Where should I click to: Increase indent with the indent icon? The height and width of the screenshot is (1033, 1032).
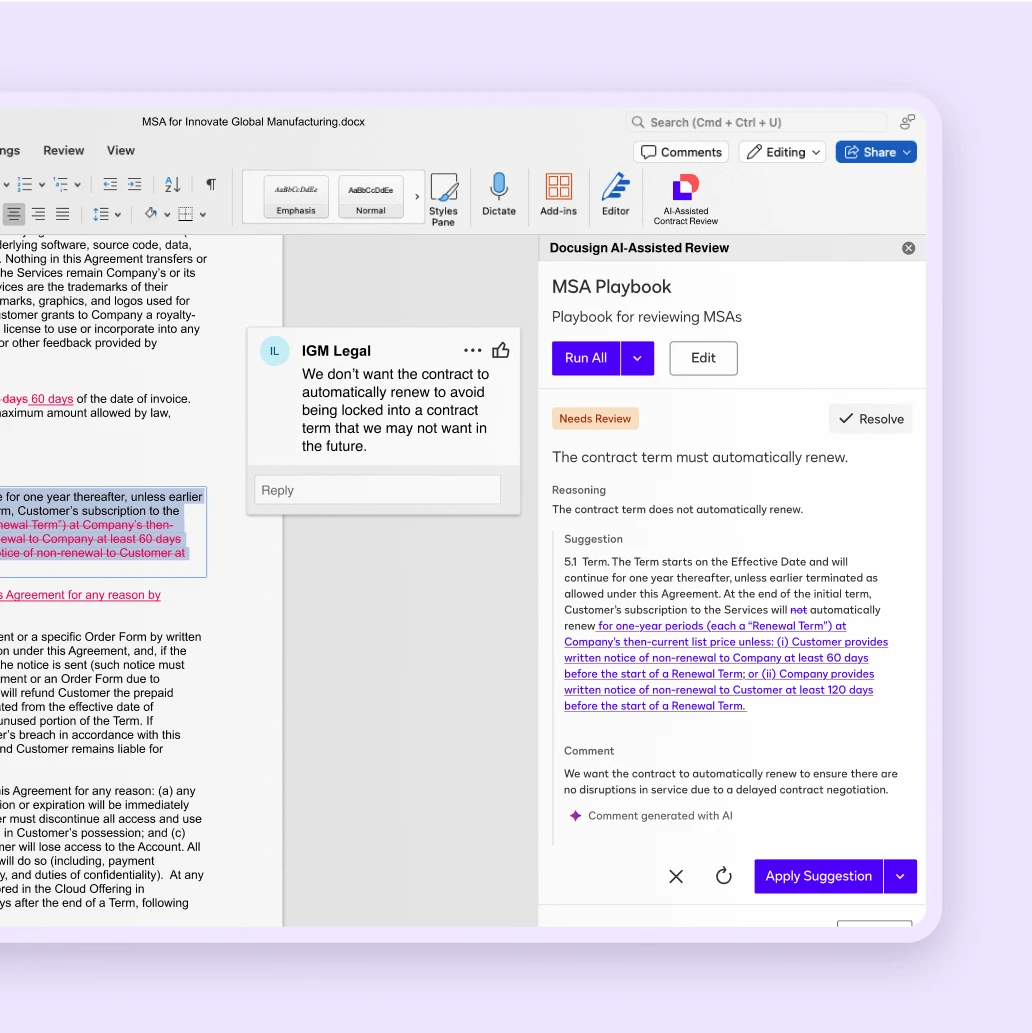[x=134, y=184]
